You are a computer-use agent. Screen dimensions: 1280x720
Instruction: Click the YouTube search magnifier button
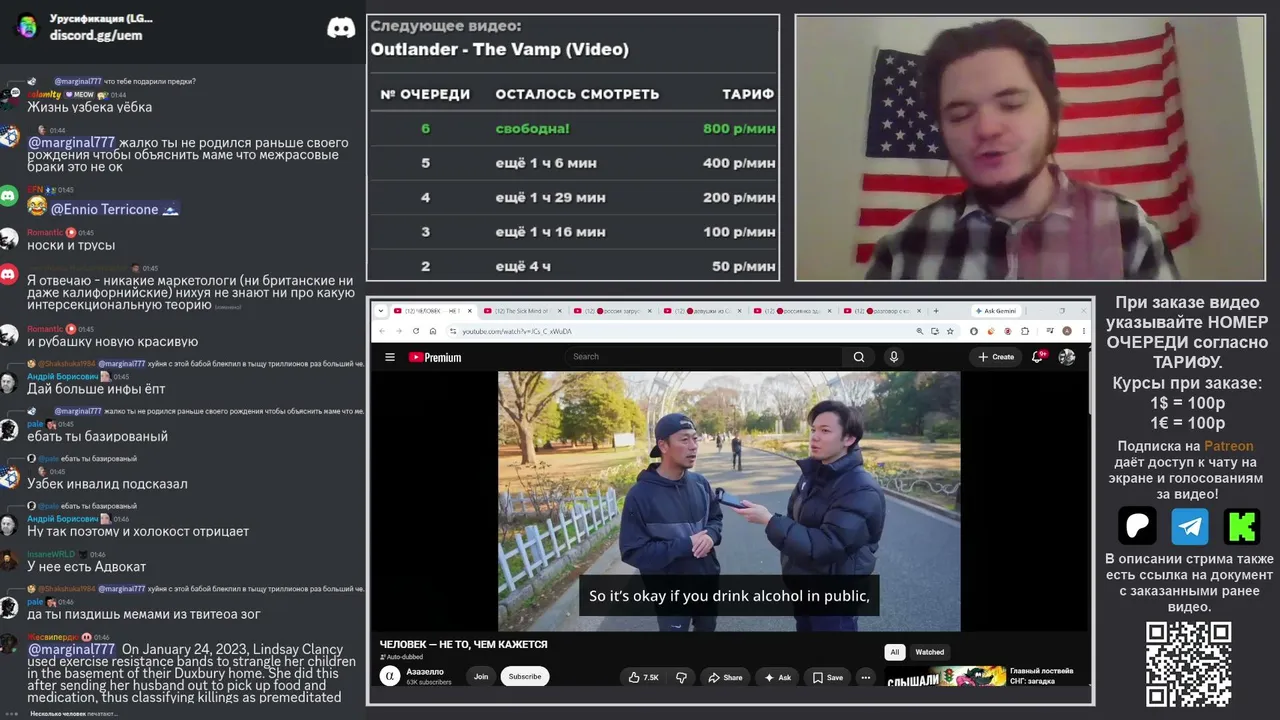click(x=858, y=357)
